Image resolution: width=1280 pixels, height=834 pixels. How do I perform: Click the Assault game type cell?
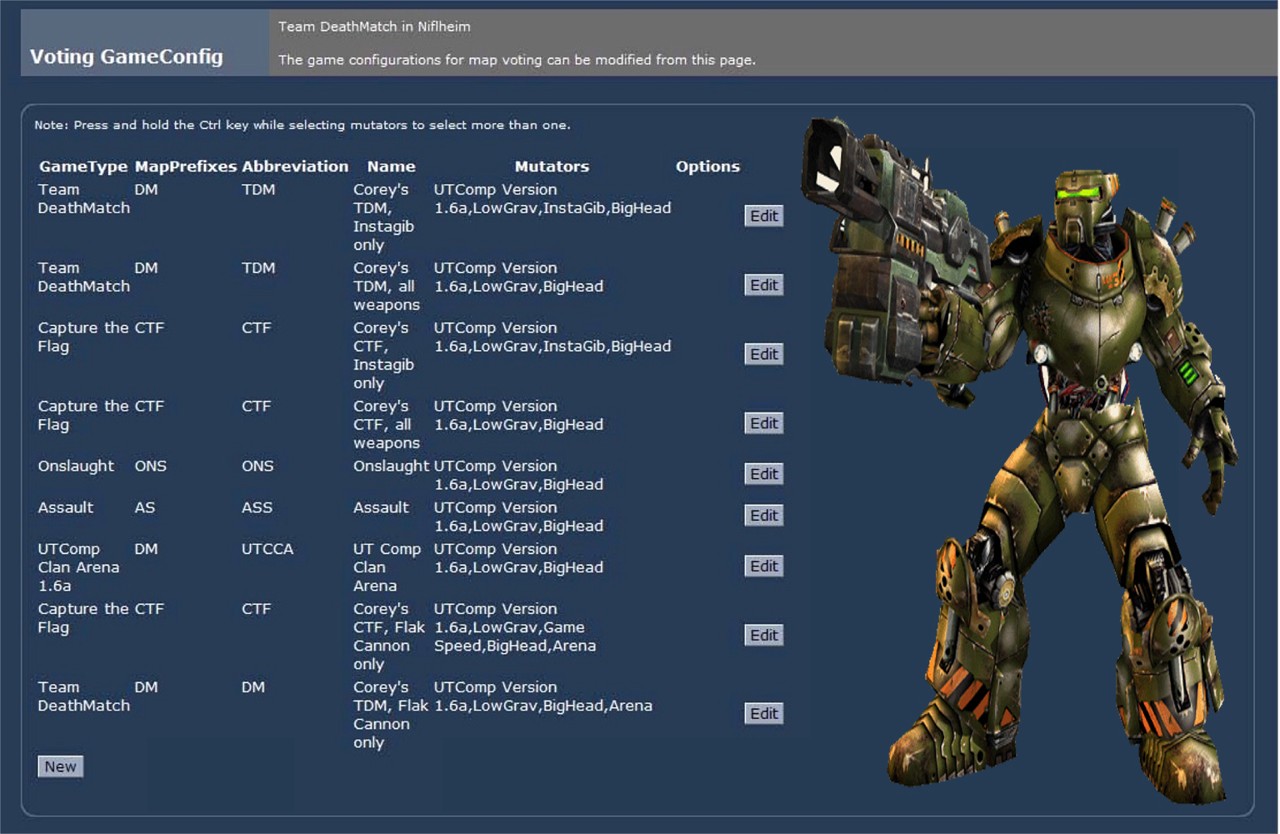(66, 507)
